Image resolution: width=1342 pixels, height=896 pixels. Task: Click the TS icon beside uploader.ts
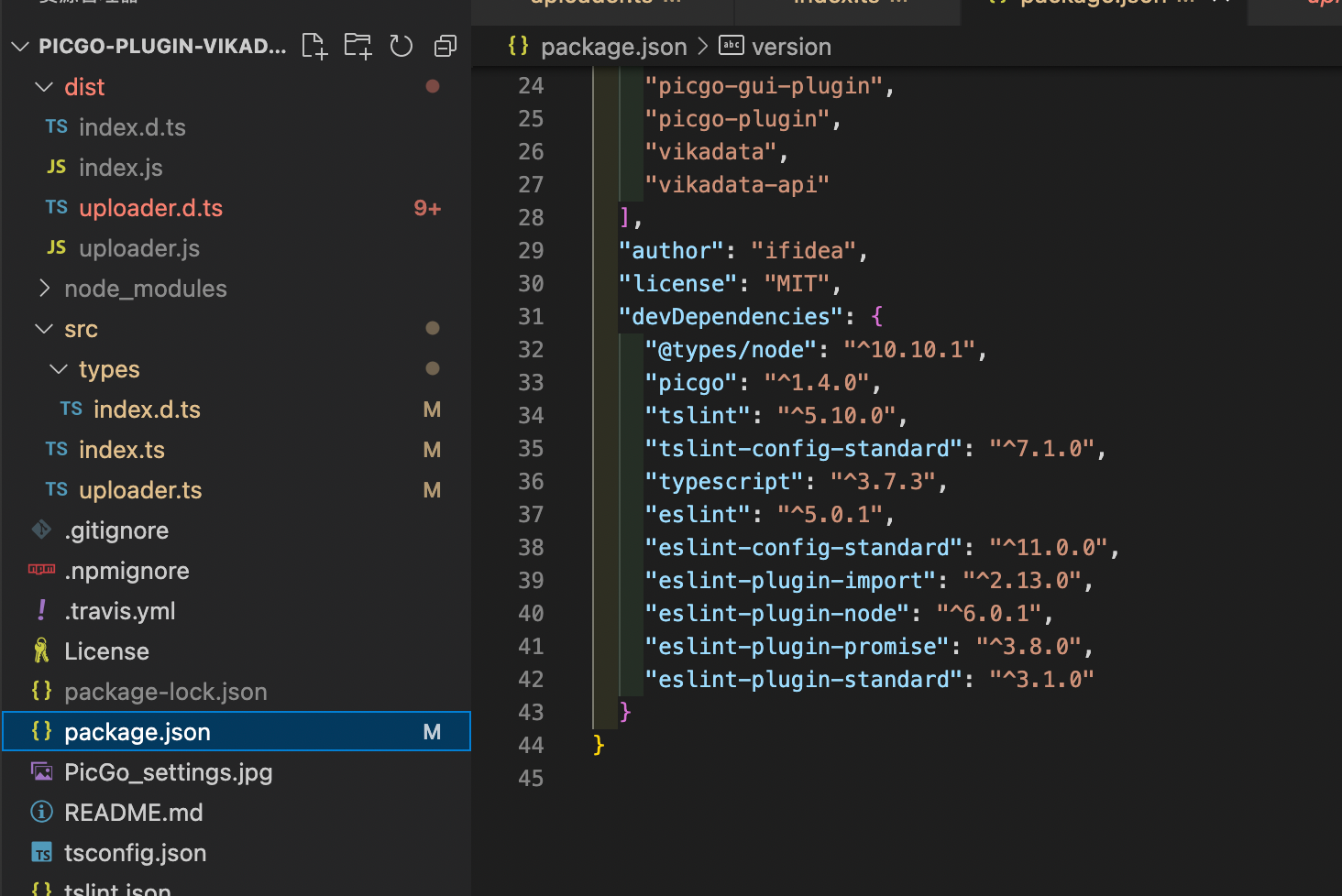point(55,489)
